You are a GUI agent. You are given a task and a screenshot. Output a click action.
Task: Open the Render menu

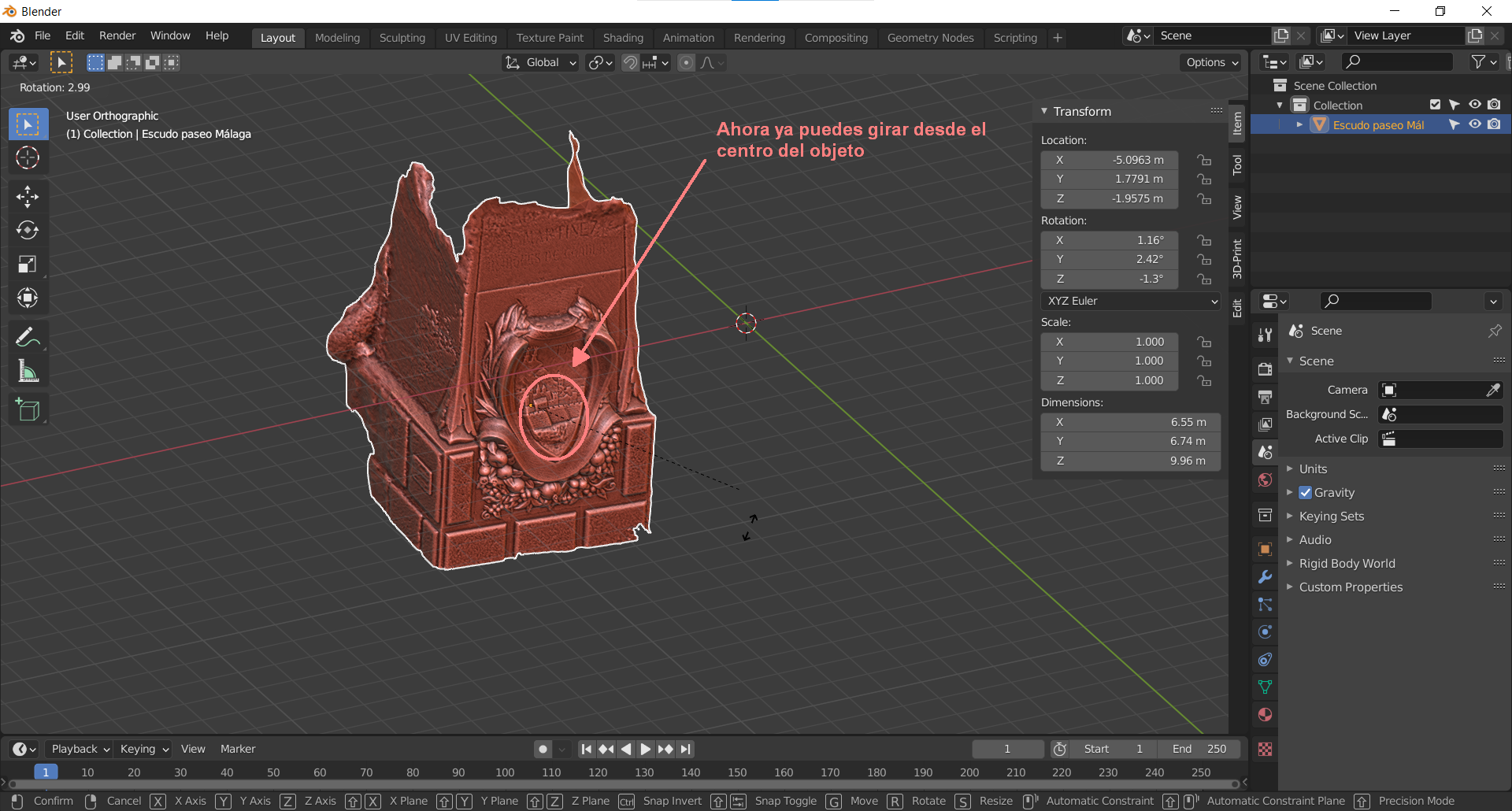(x=117, y=36)
